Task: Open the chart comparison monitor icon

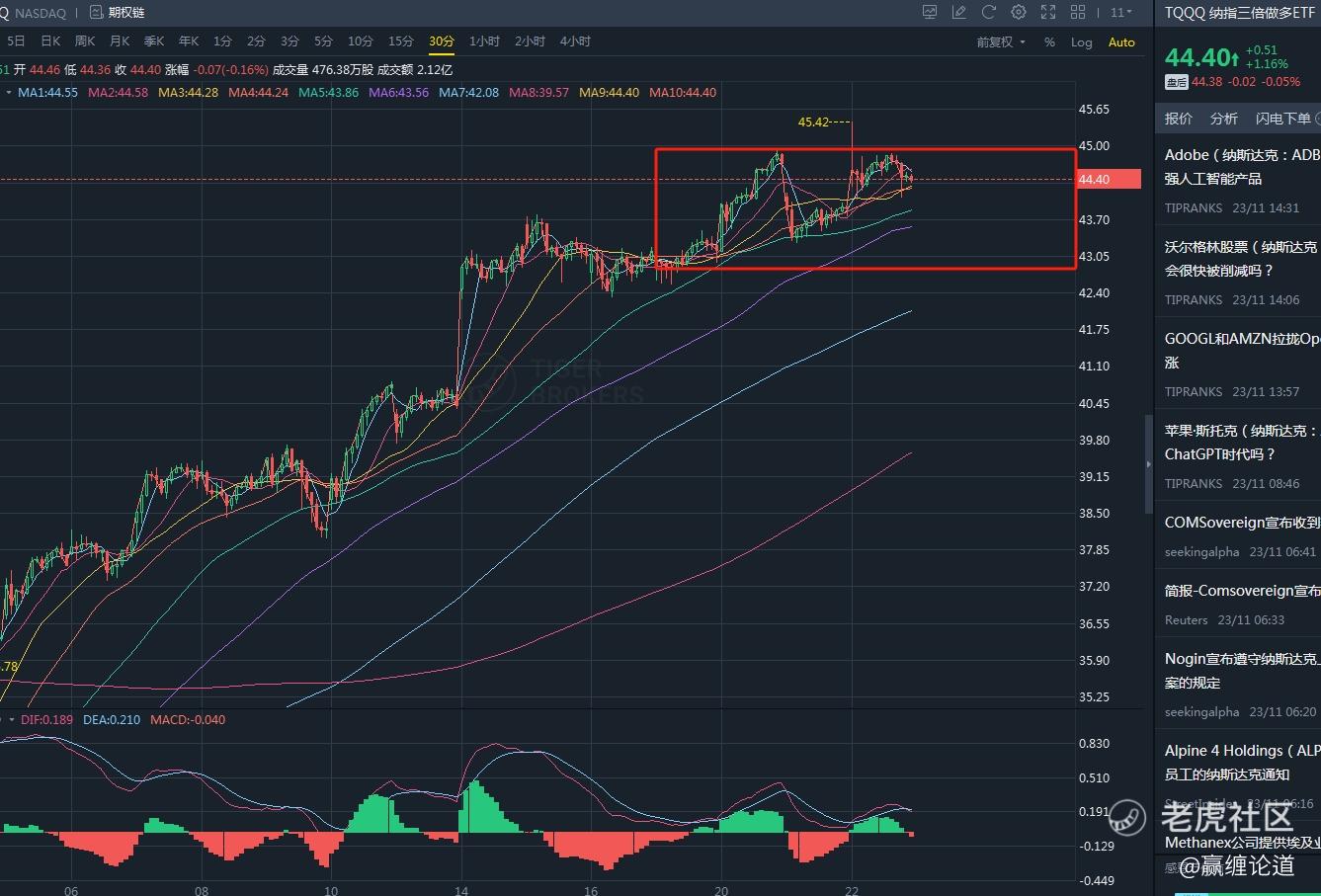Action: tap(930, 13)
